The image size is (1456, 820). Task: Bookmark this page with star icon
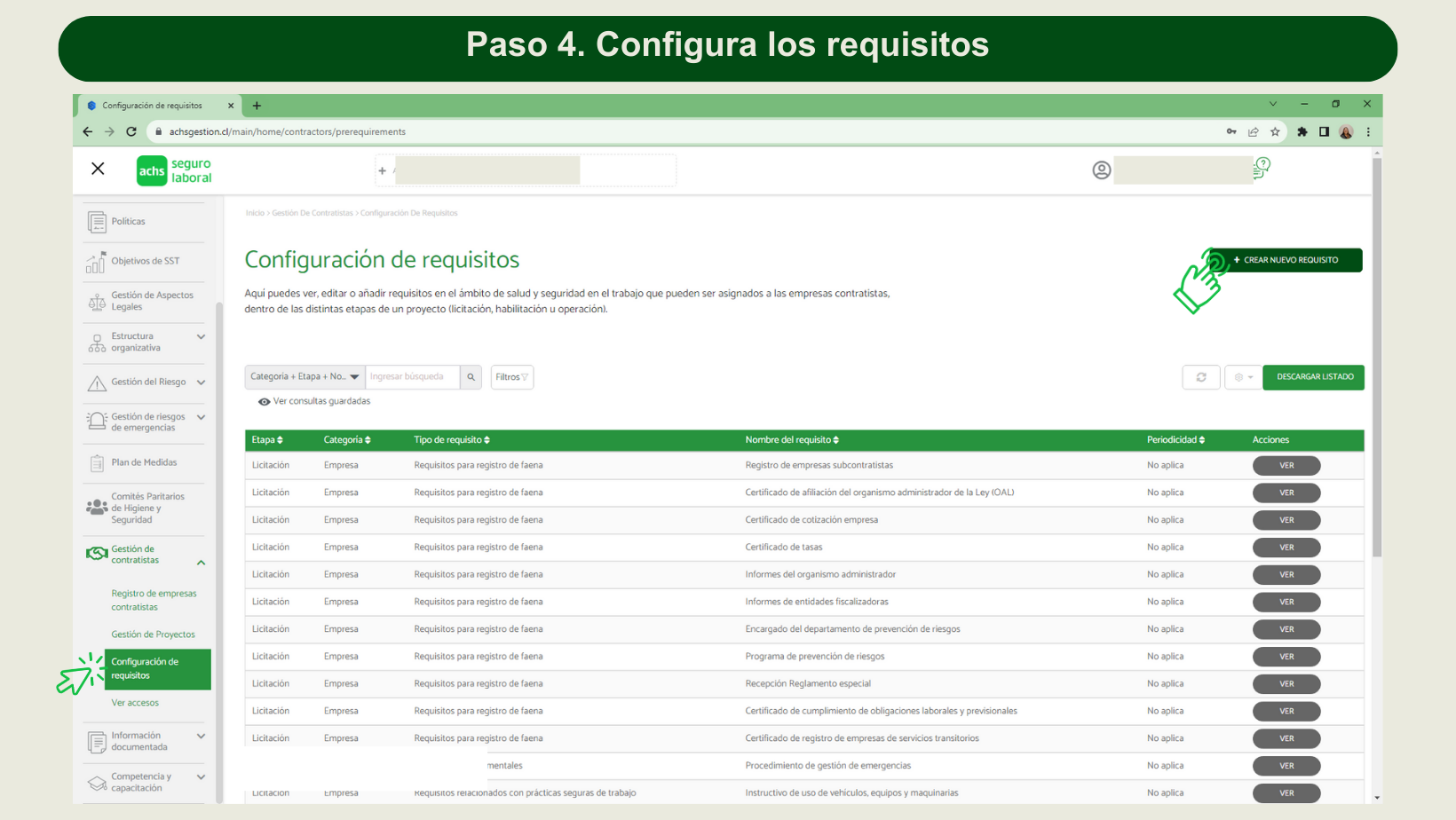[1275, 131]
